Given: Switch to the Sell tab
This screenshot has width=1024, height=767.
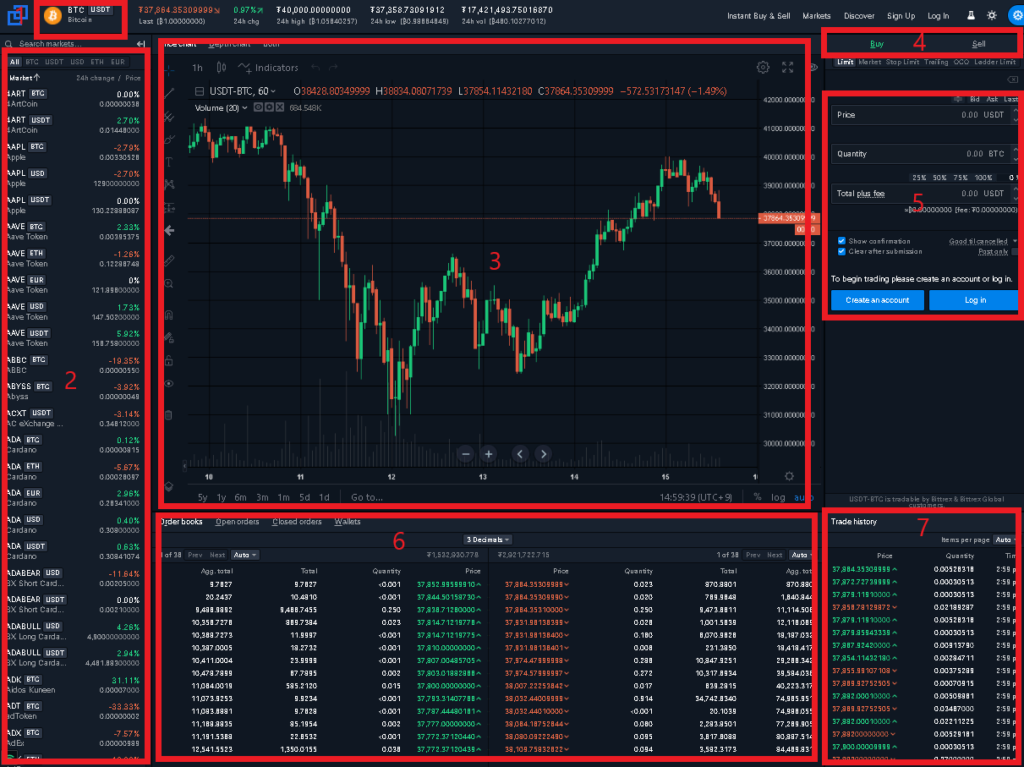Looking at the screenshot, I should pos(978,44).
